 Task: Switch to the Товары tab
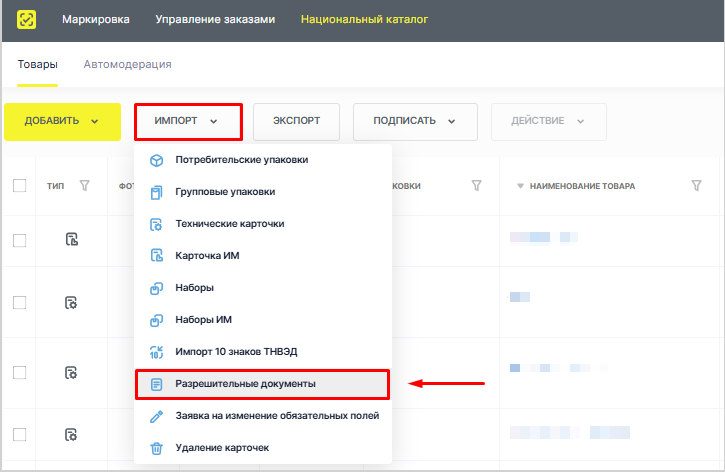point(37,64)
